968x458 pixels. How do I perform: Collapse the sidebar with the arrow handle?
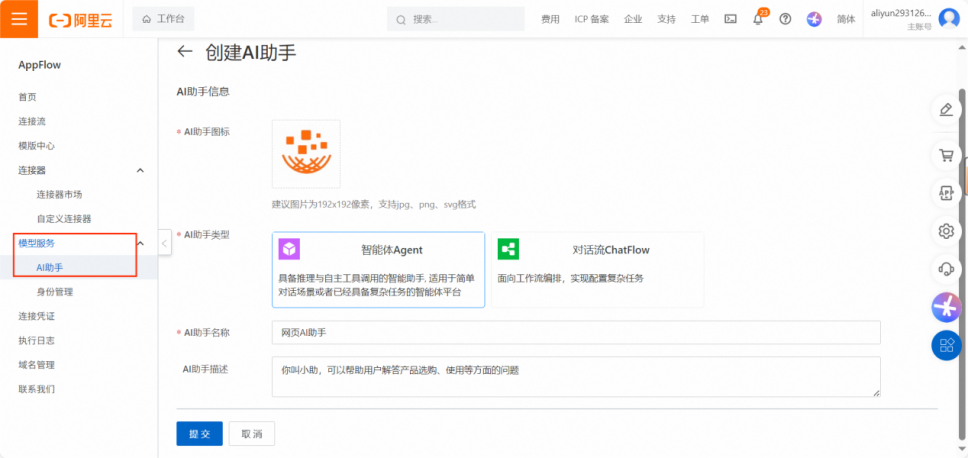(164, 243)
